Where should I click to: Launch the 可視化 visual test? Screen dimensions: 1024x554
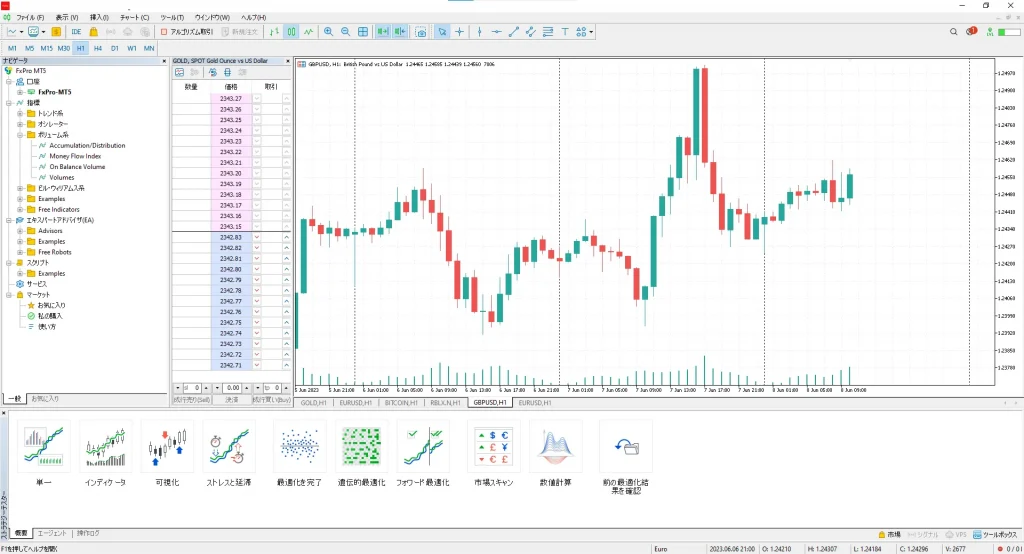point(167,454)
